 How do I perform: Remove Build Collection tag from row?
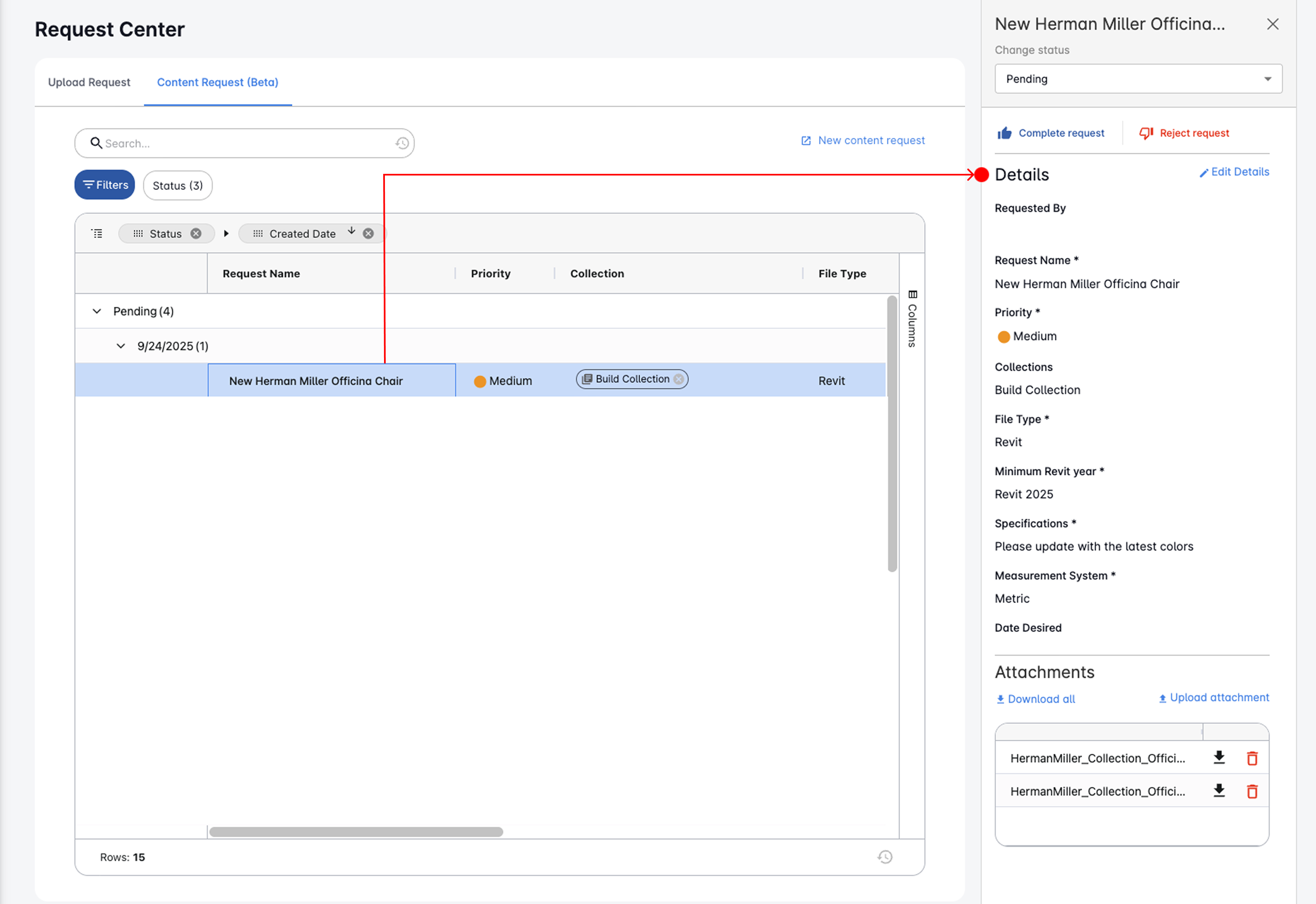pos(678,379)
